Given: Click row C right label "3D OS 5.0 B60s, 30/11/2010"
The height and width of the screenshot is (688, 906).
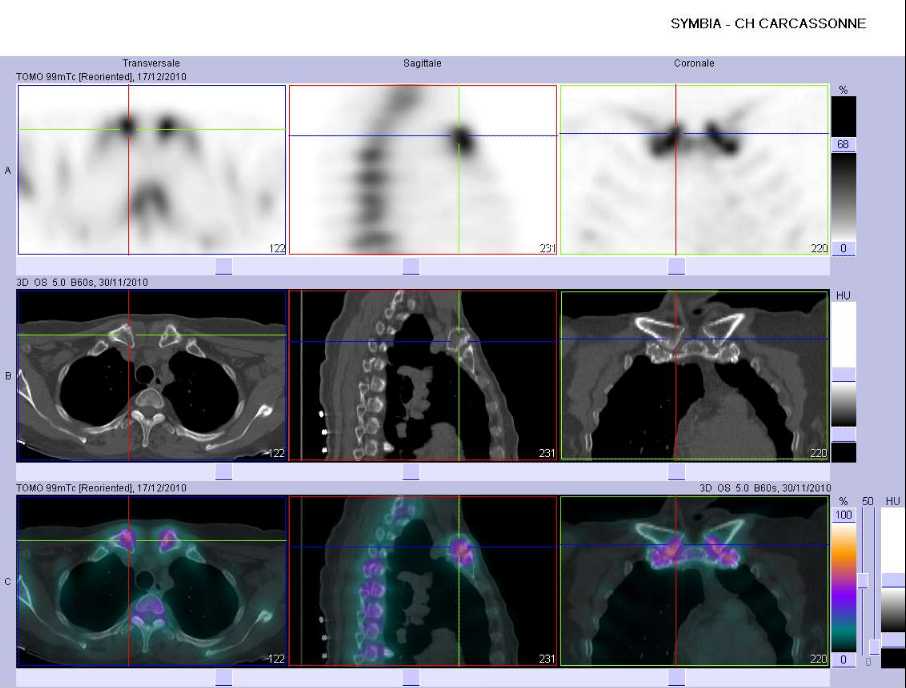Looking at the screenshot, I should [765, 488].
